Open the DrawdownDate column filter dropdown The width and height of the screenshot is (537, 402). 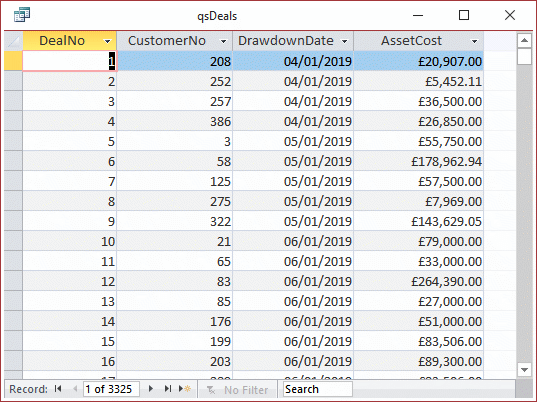tap(345, 41)
